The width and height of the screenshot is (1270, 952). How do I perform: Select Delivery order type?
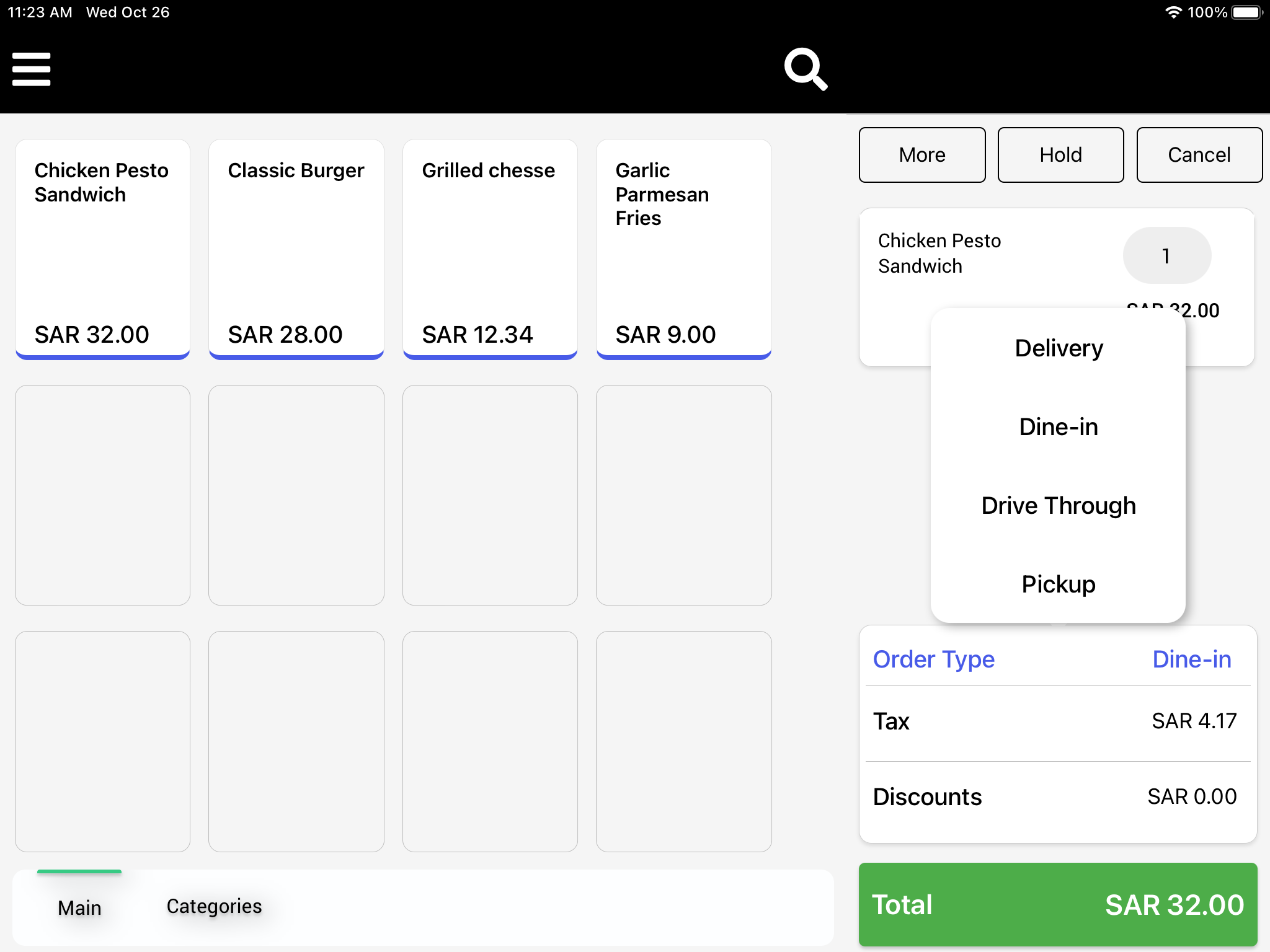1059,348
